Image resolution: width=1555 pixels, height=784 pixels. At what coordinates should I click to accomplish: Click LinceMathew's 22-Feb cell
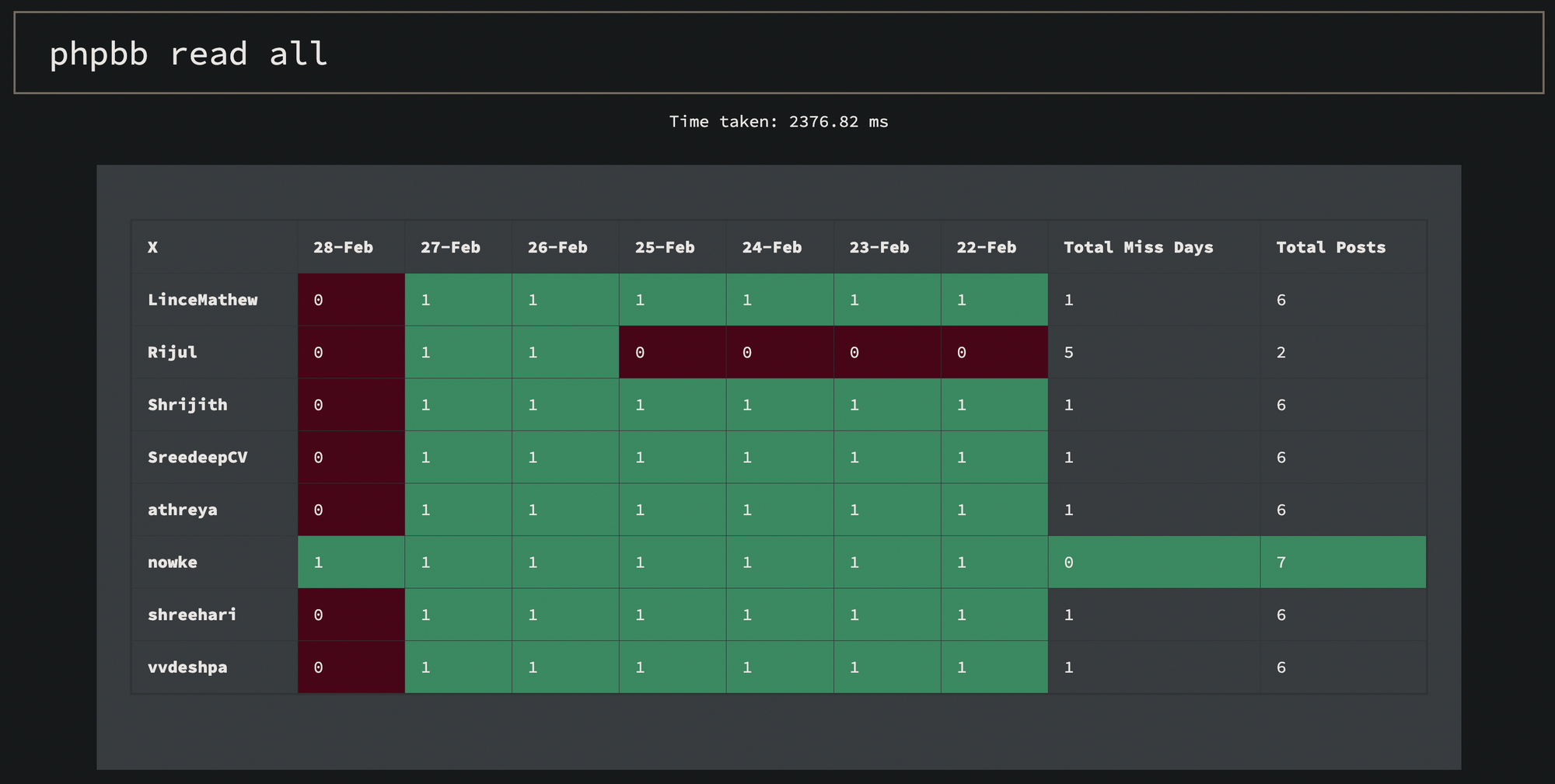(x=995, y=300)
